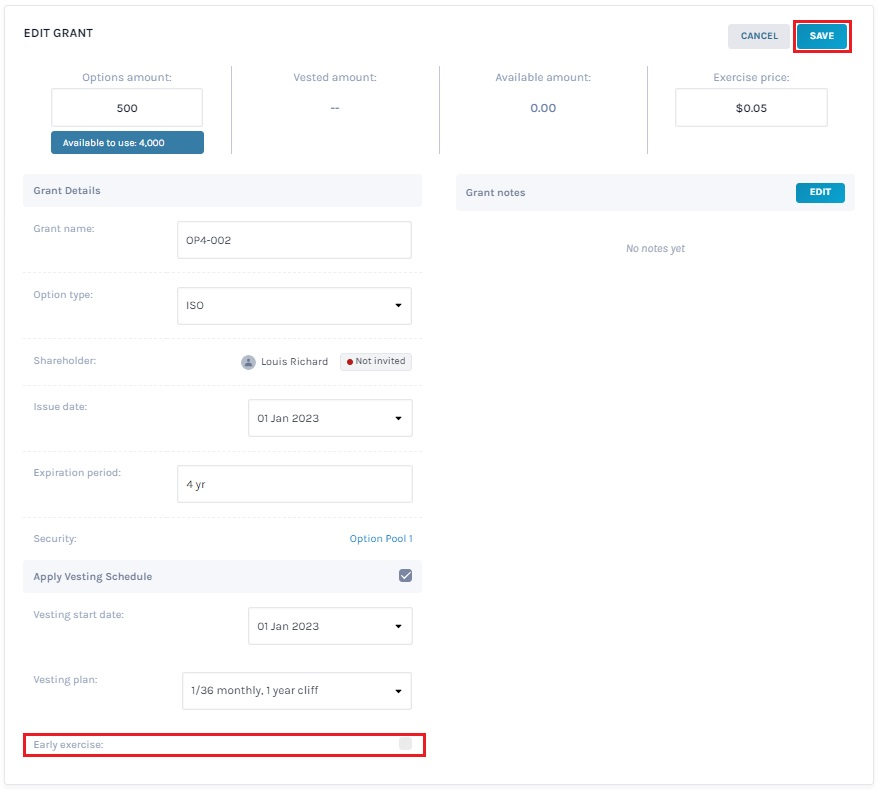The height and width of the screenshot is (790, 878).
Task: Click the Options amount field
Action: 127,107
